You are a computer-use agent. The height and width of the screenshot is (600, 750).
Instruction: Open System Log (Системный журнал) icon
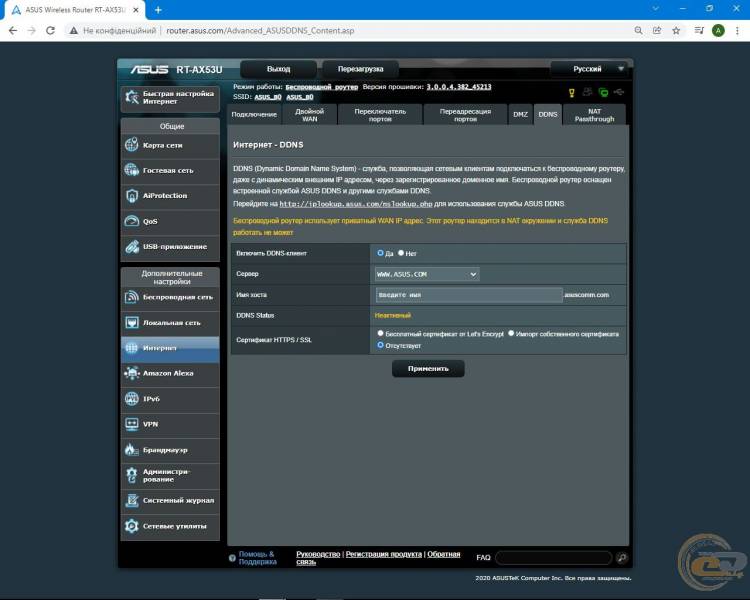tap(132, 500)
